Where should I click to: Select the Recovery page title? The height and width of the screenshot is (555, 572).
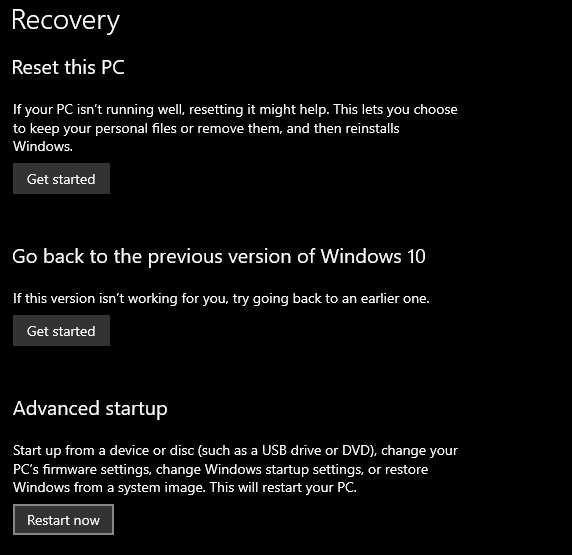(66, 20)
